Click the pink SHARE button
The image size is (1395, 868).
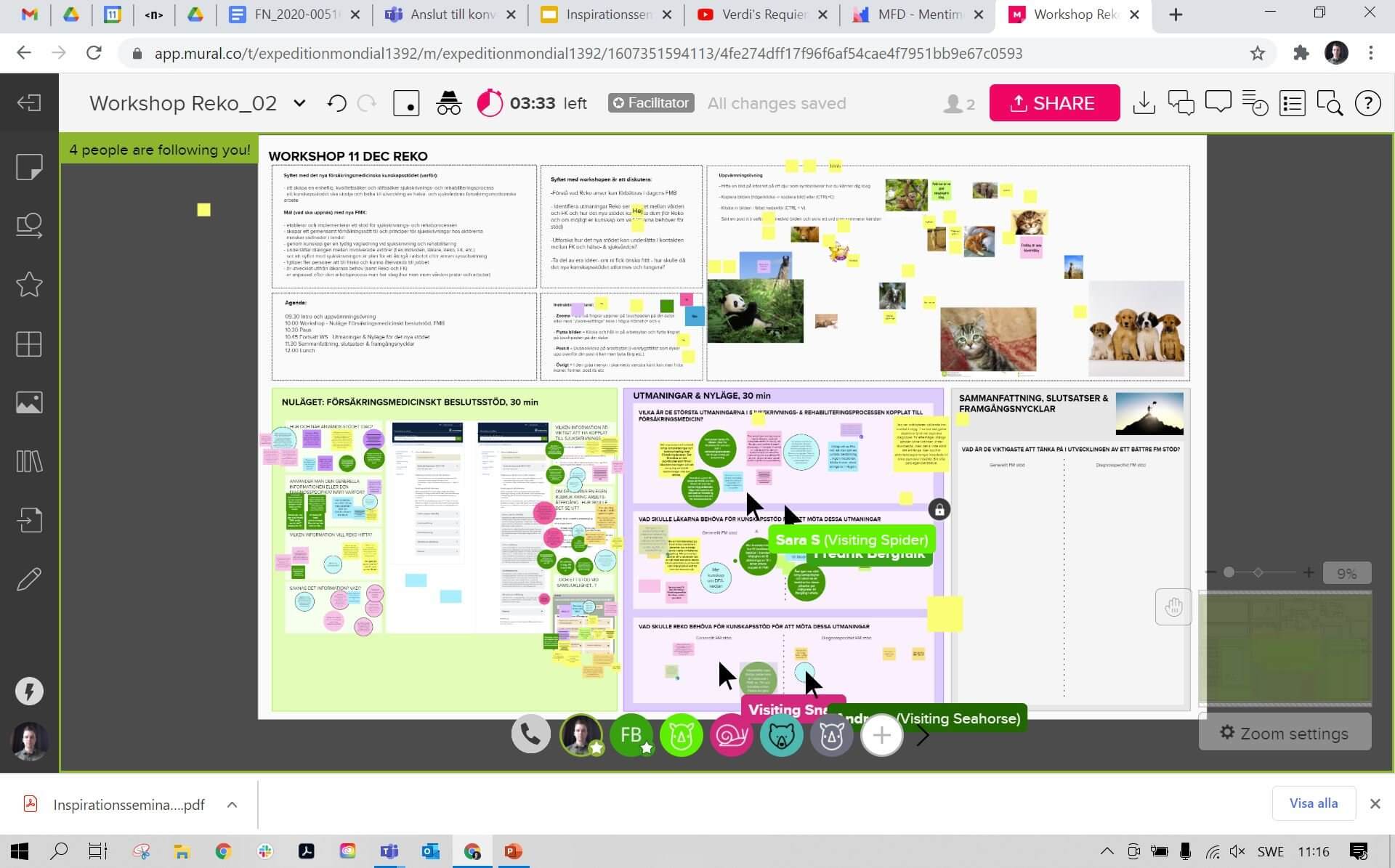(x=1054, y=103)
